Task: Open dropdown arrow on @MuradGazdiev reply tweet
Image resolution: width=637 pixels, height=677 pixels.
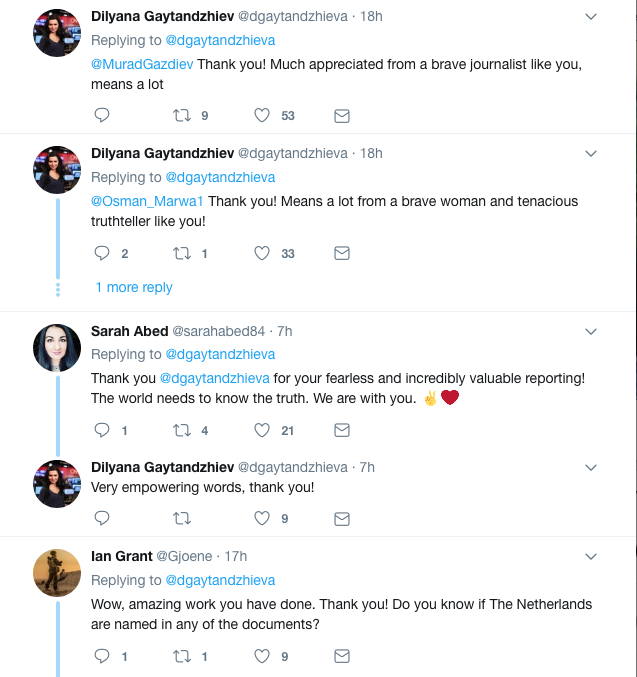Action: coord(590,17)
